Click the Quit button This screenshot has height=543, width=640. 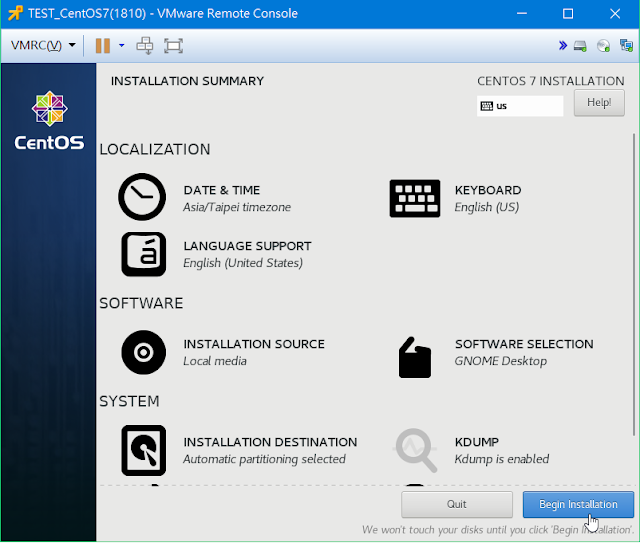tap(457, 504)
